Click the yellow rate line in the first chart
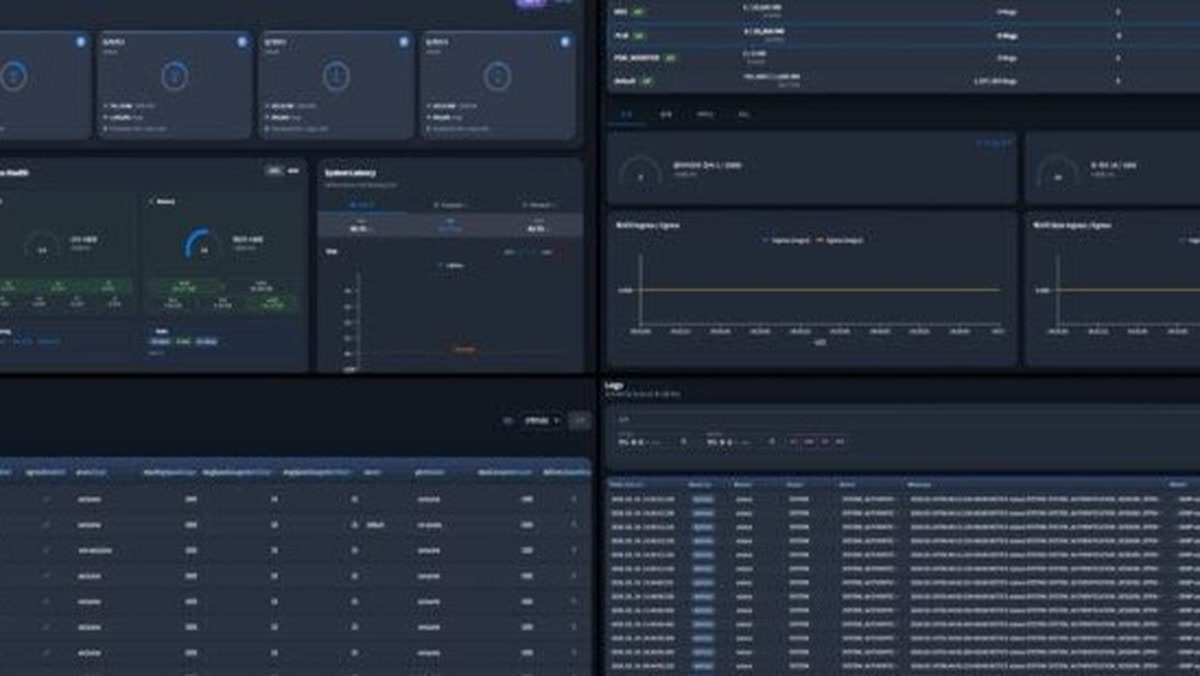This screenshot has height=676, width=1200. click(x=820, y=290)
